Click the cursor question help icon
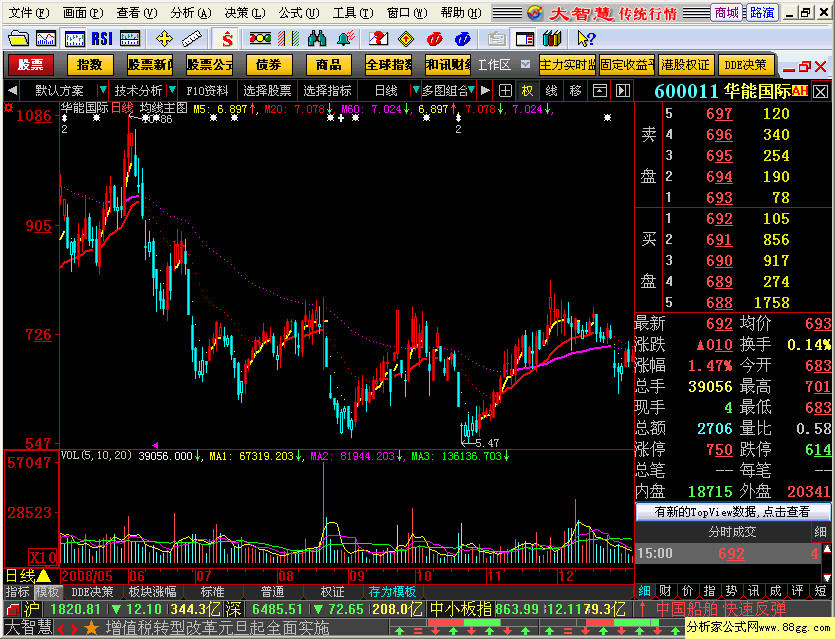The height and width of the screenshot is (639, 835). coord(586,38)
